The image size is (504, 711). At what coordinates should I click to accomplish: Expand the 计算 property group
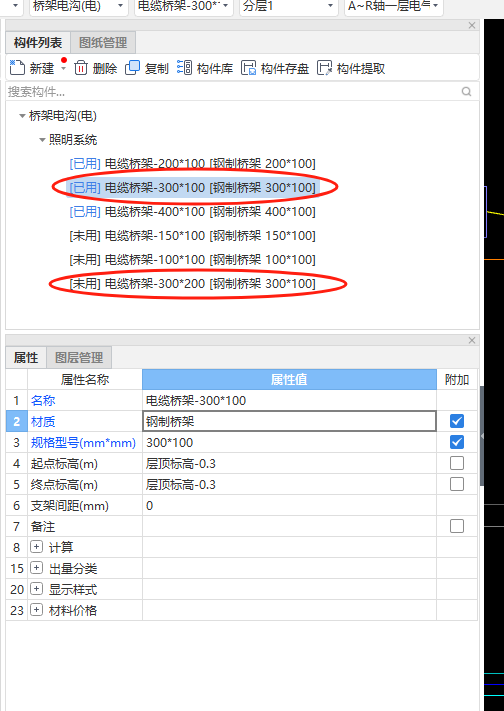coord(36,547)
